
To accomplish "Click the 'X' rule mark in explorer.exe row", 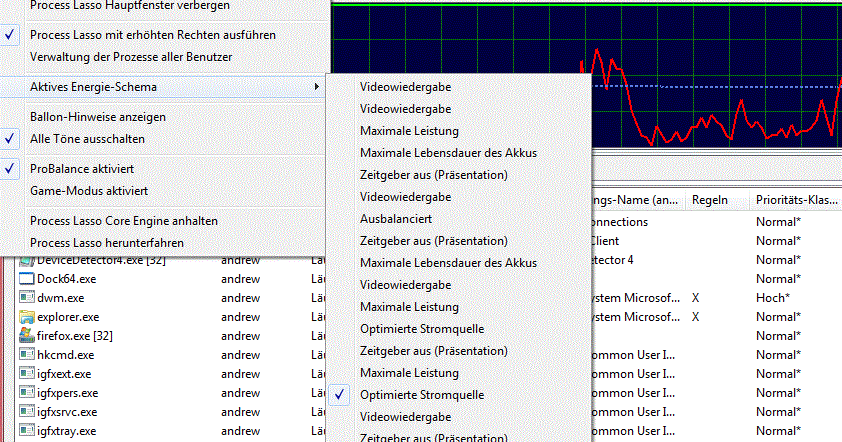I will (x=695, y=317).
